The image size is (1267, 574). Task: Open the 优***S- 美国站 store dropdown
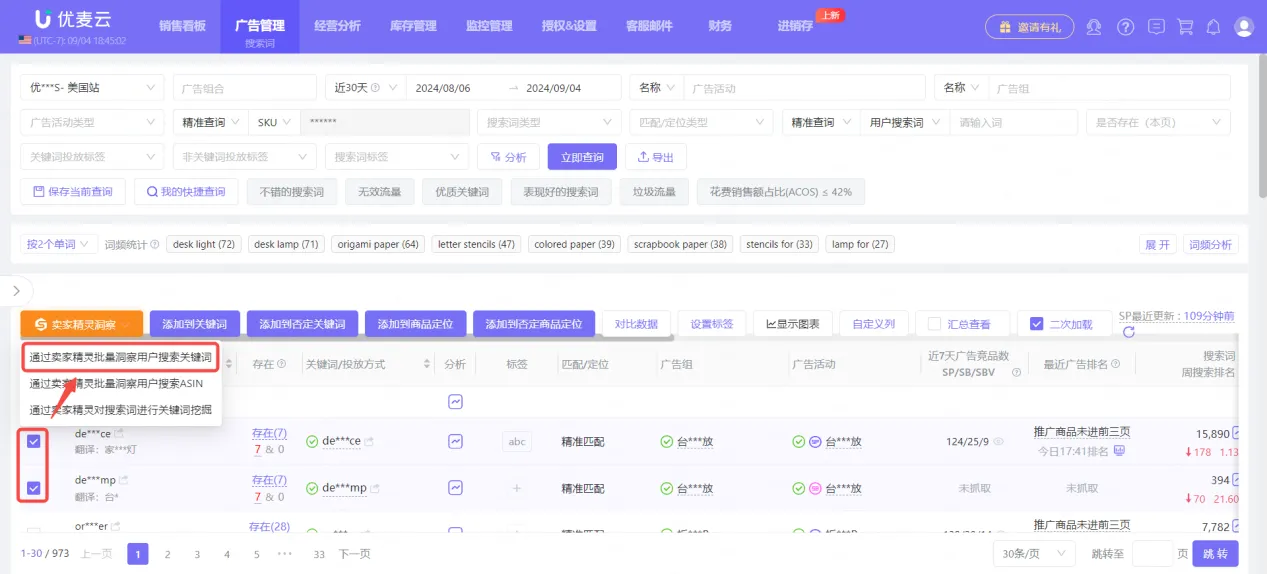pyautogui.click(x=92, y=88)
